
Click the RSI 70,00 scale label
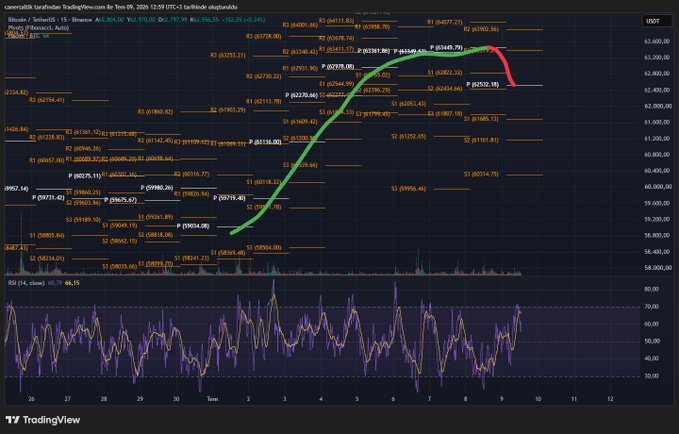click(652, 307)
